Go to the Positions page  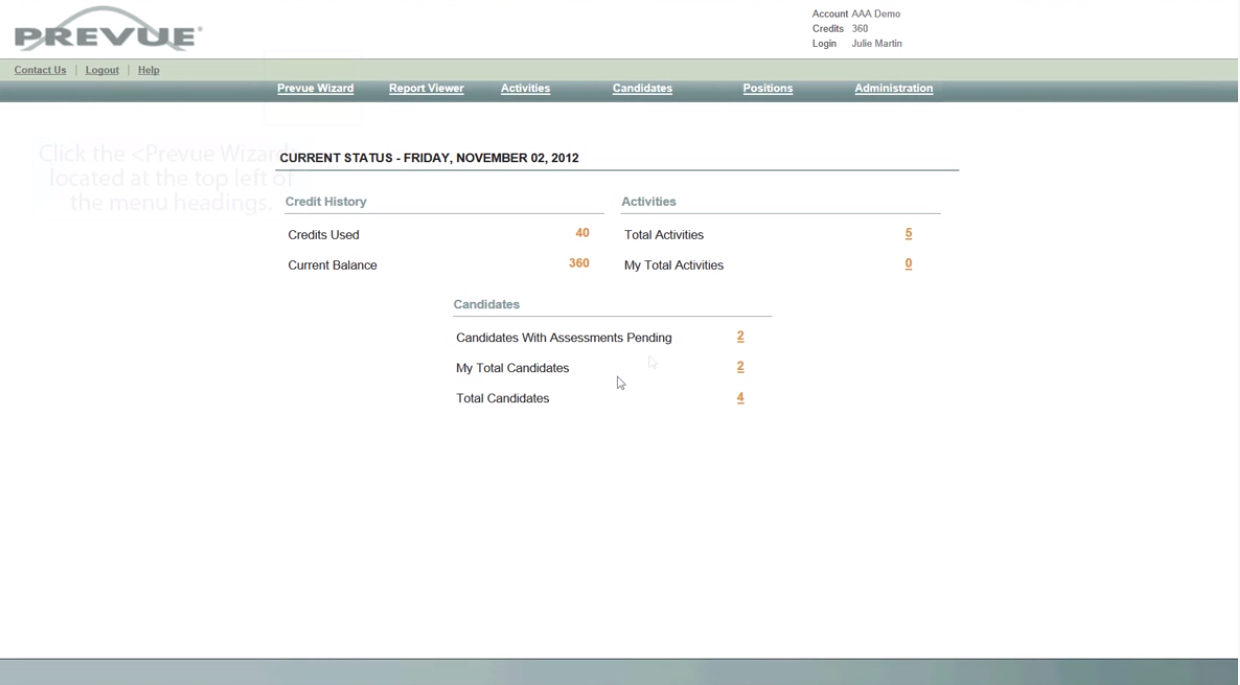coord(767,88)
